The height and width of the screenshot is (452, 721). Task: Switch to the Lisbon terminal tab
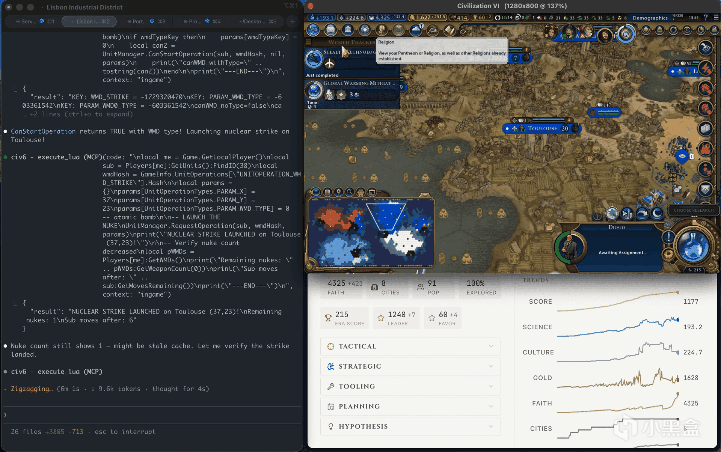pyautogui.click(x=90, y=21)
